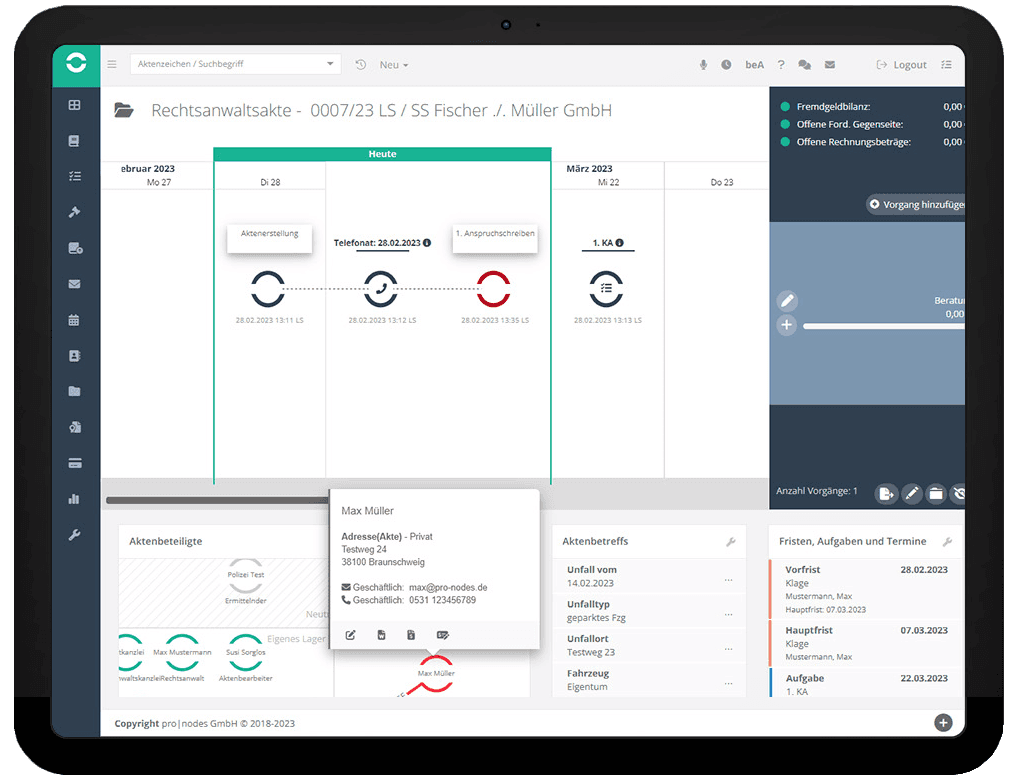Click the horizontal timeline scrollbar

pos(217,500)
